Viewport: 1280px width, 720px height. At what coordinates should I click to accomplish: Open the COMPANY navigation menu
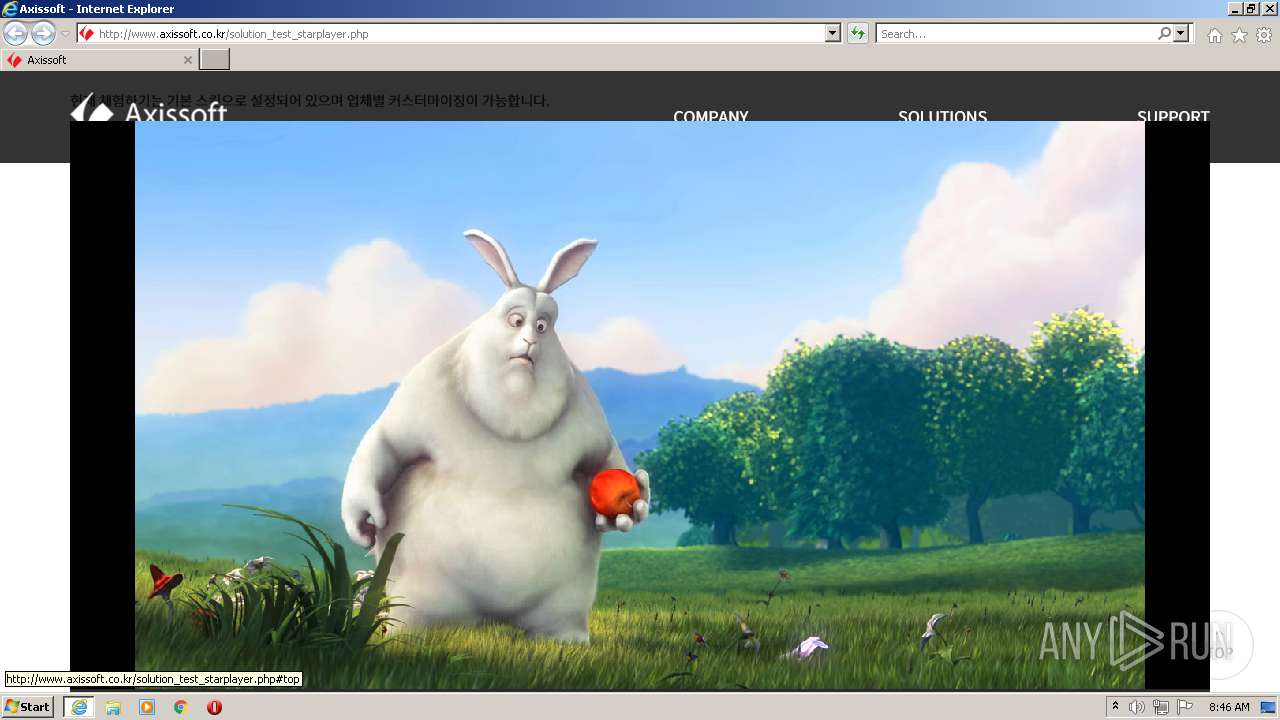point(711,115)
